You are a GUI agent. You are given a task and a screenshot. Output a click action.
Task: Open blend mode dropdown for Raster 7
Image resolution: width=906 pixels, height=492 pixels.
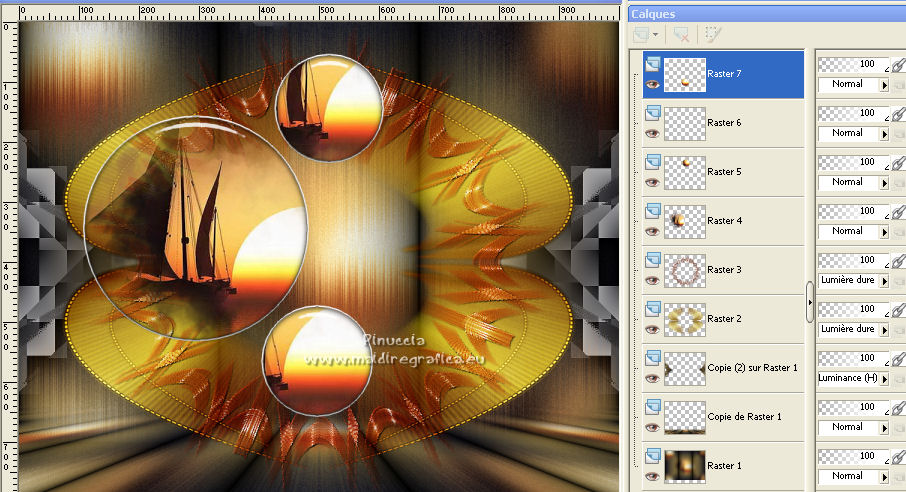pyautogui.click(x=884, y=85)
